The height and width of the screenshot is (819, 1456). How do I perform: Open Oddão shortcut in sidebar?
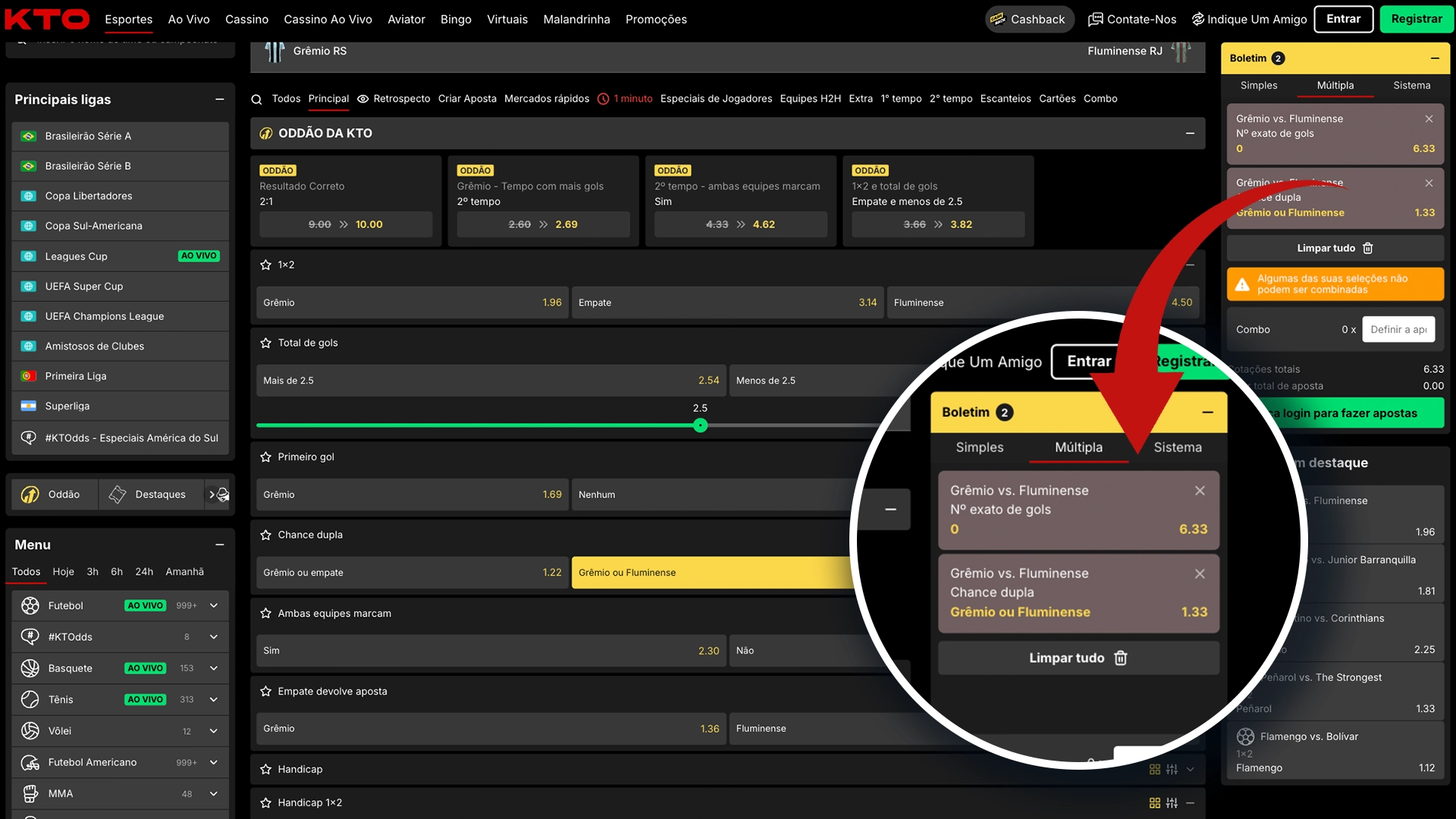[x=53, y=494]
